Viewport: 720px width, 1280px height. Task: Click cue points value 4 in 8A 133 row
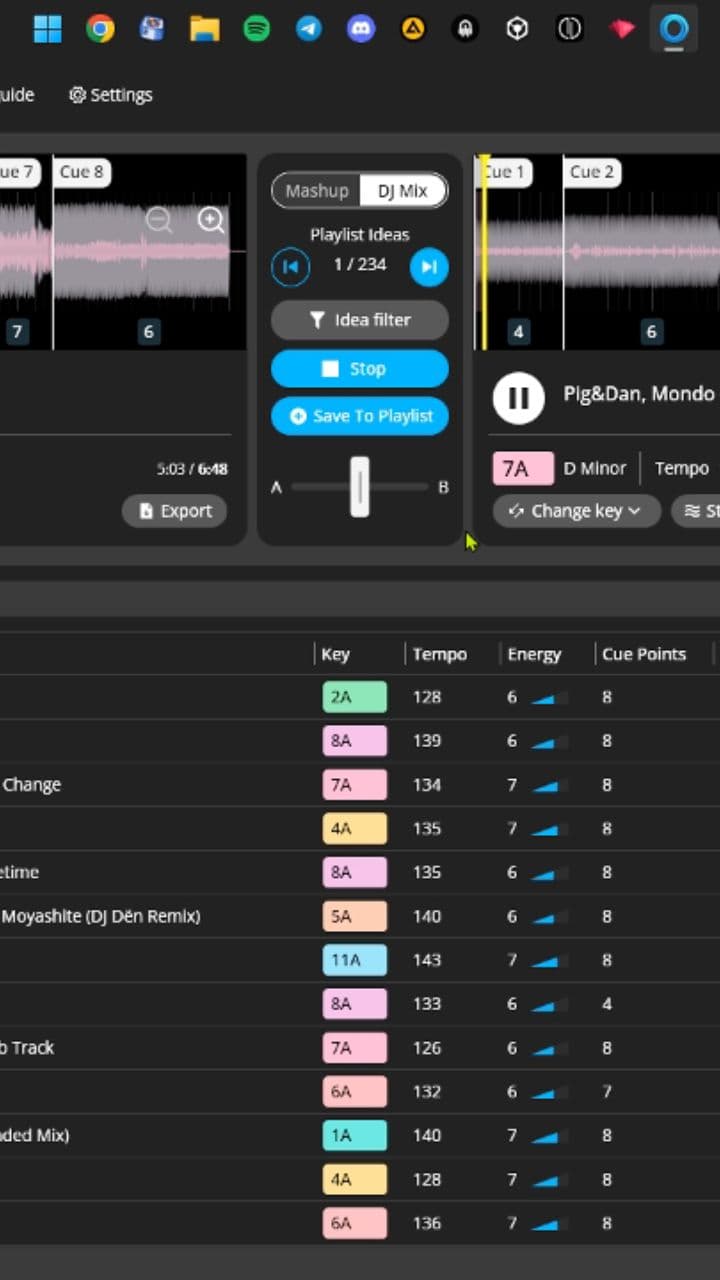[607, 1004]
